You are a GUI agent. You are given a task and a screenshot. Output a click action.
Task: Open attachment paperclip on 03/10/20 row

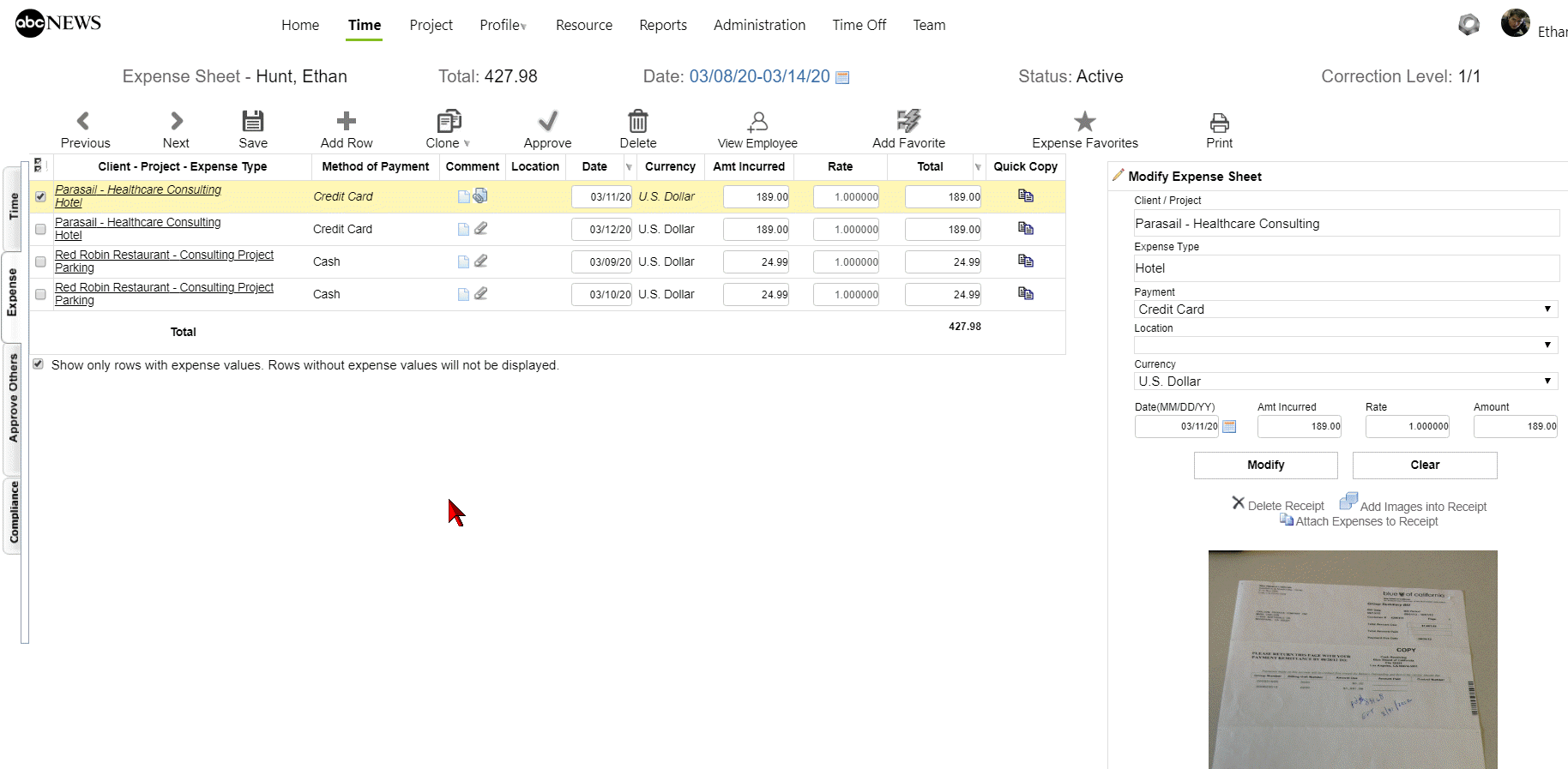pyautogui.click(x=480, y=293)
